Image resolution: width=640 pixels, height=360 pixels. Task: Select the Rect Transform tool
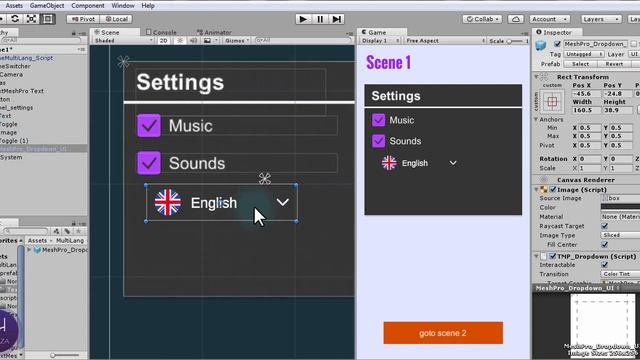pos(48,19)
